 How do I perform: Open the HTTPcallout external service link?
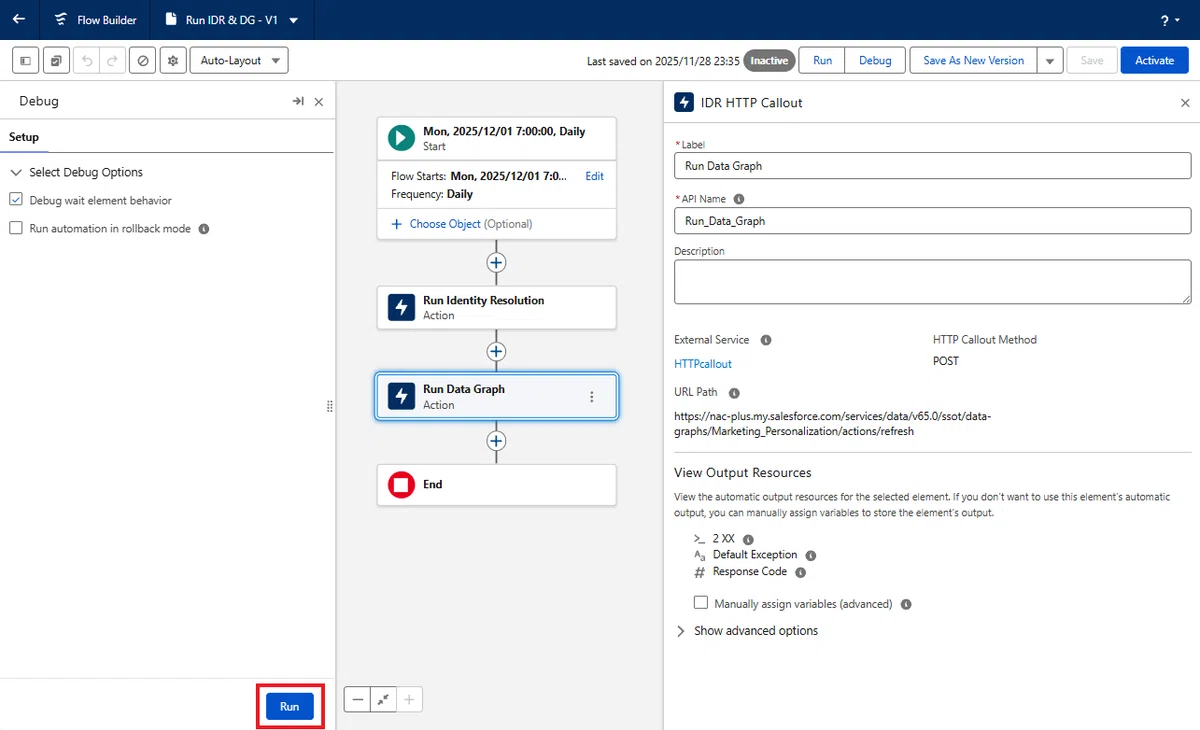(x=703, y=364)
